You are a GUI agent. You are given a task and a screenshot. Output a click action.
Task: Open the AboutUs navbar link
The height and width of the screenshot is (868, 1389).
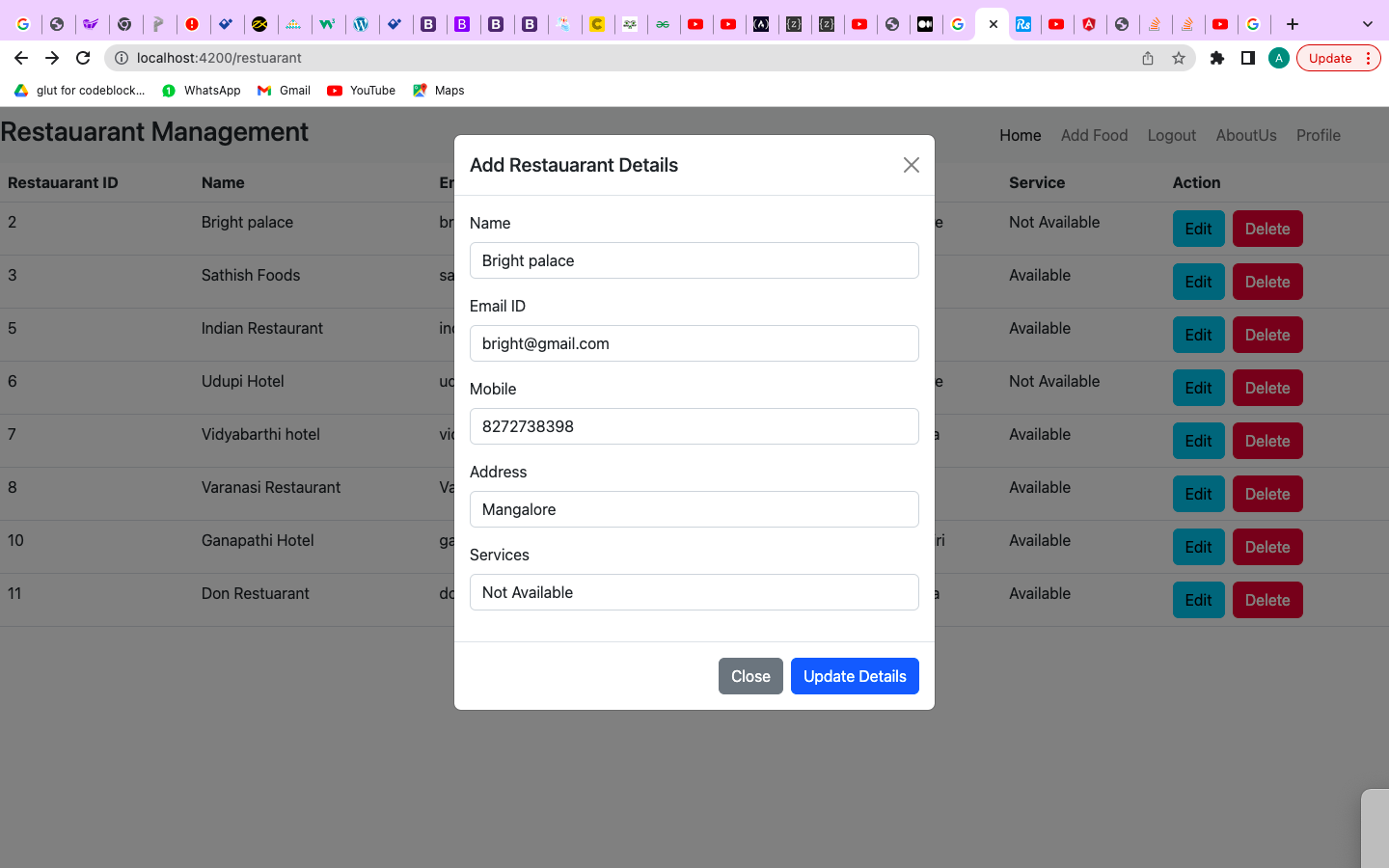click(x=1246, y=135)
